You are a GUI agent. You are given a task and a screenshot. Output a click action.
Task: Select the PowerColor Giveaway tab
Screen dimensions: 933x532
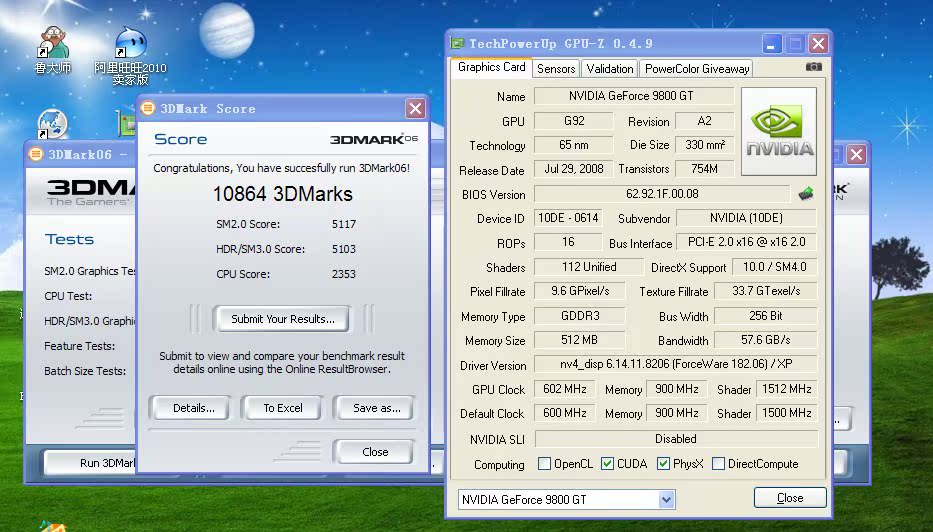(x=696, y=69)
